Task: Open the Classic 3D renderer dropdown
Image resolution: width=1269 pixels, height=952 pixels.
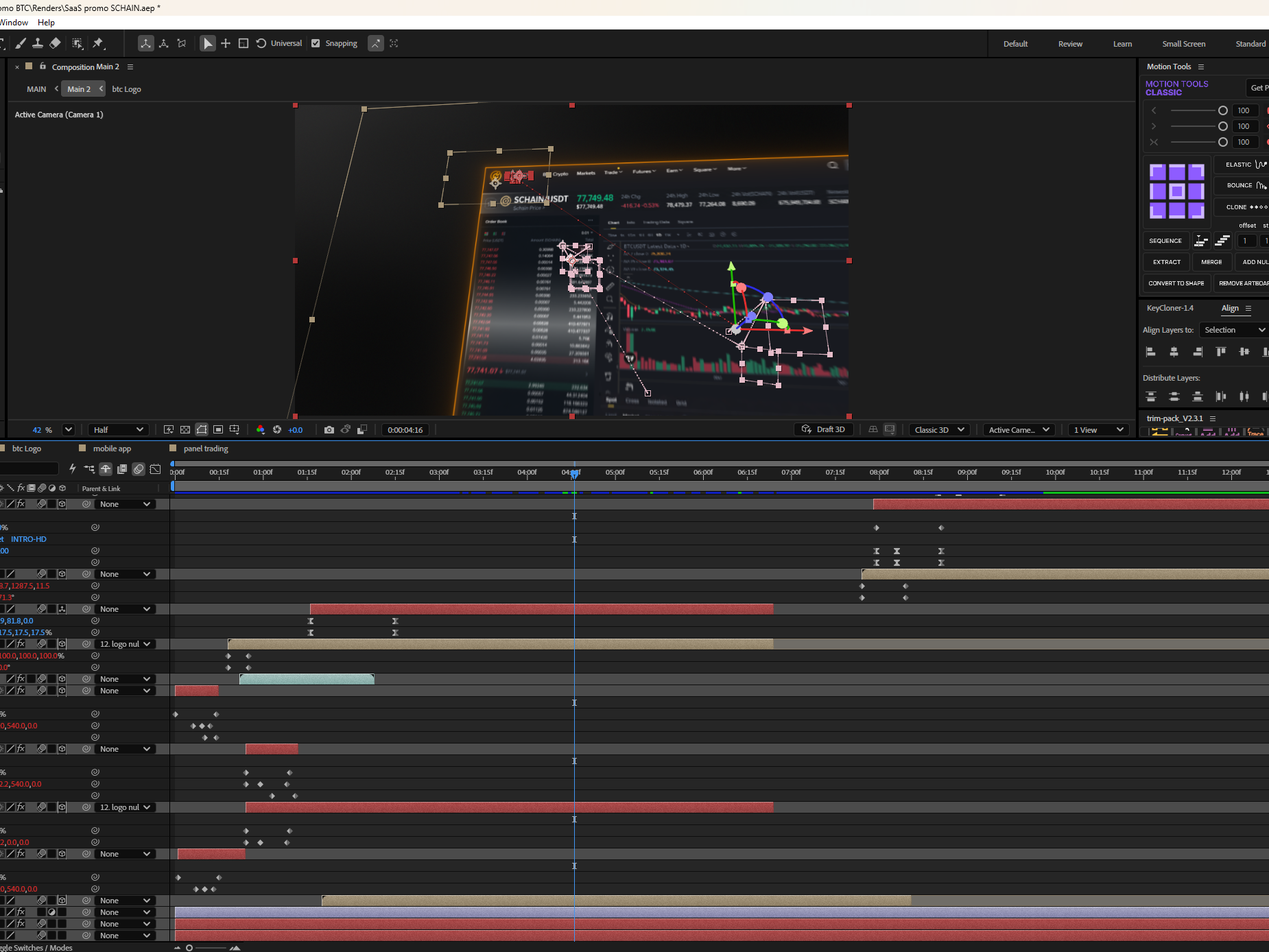Action: 939,430
